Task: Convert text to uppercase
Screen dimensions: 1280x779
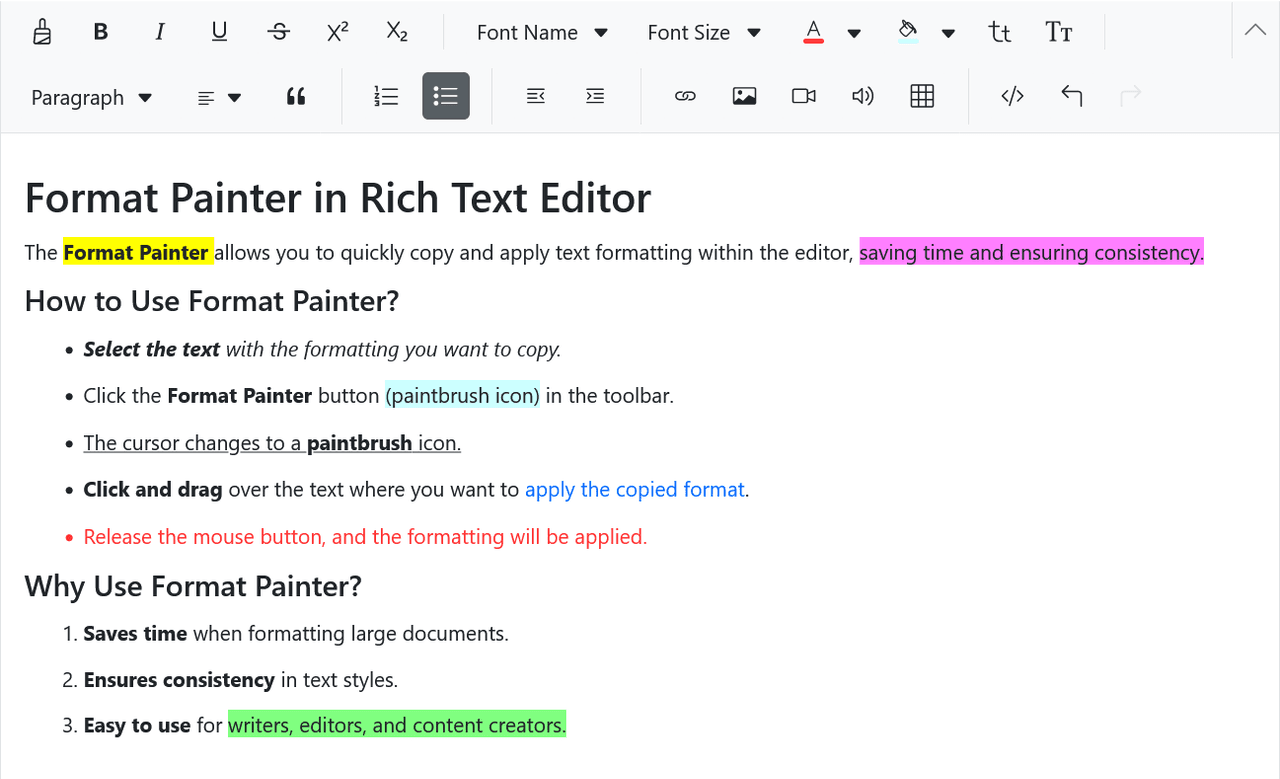Action: click(x=1059, y=32)
